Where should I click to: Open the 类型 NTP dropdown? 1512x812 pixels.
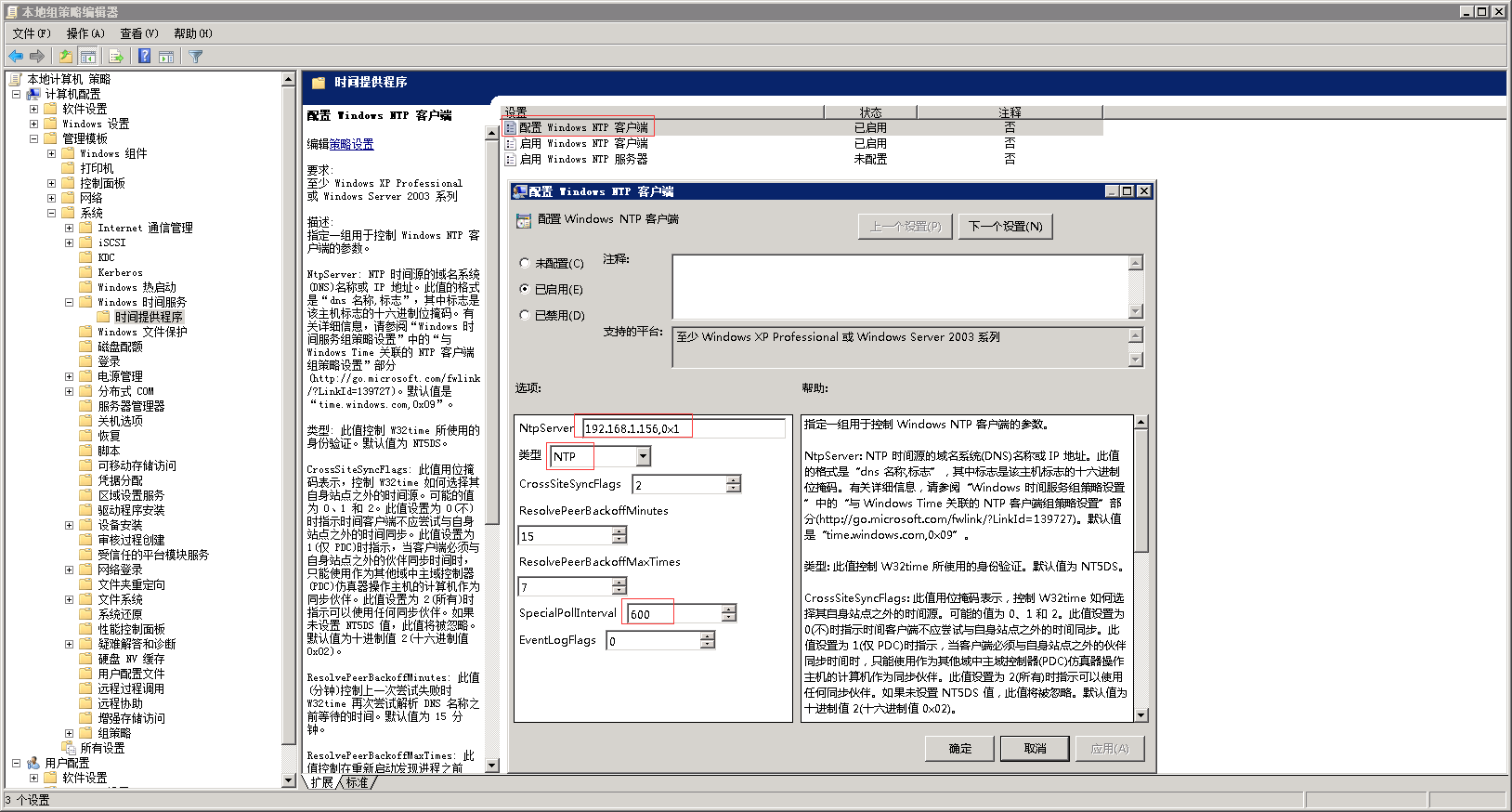click(x=644, y=456)
